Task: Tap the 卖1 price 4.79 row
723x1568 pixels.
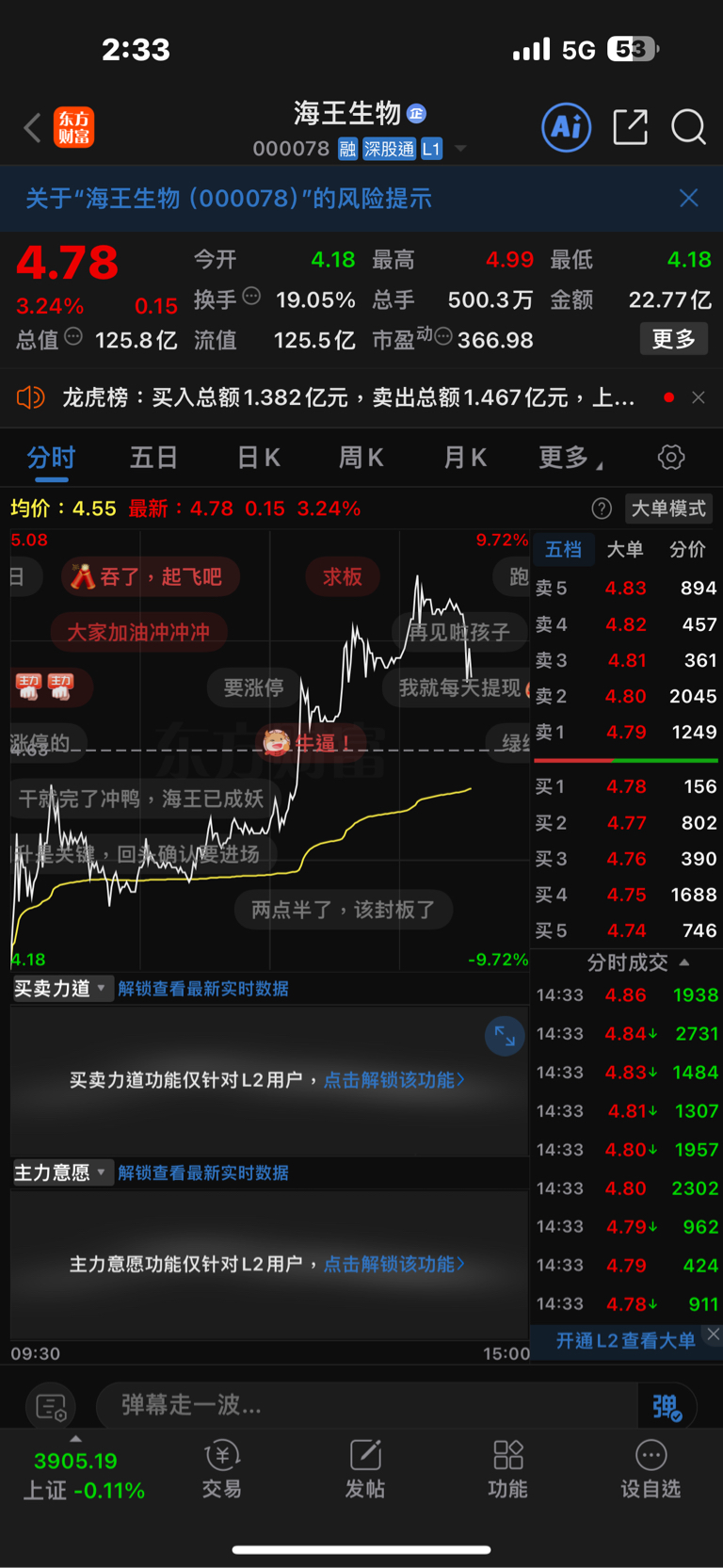Action: click(x=626, y=732)
